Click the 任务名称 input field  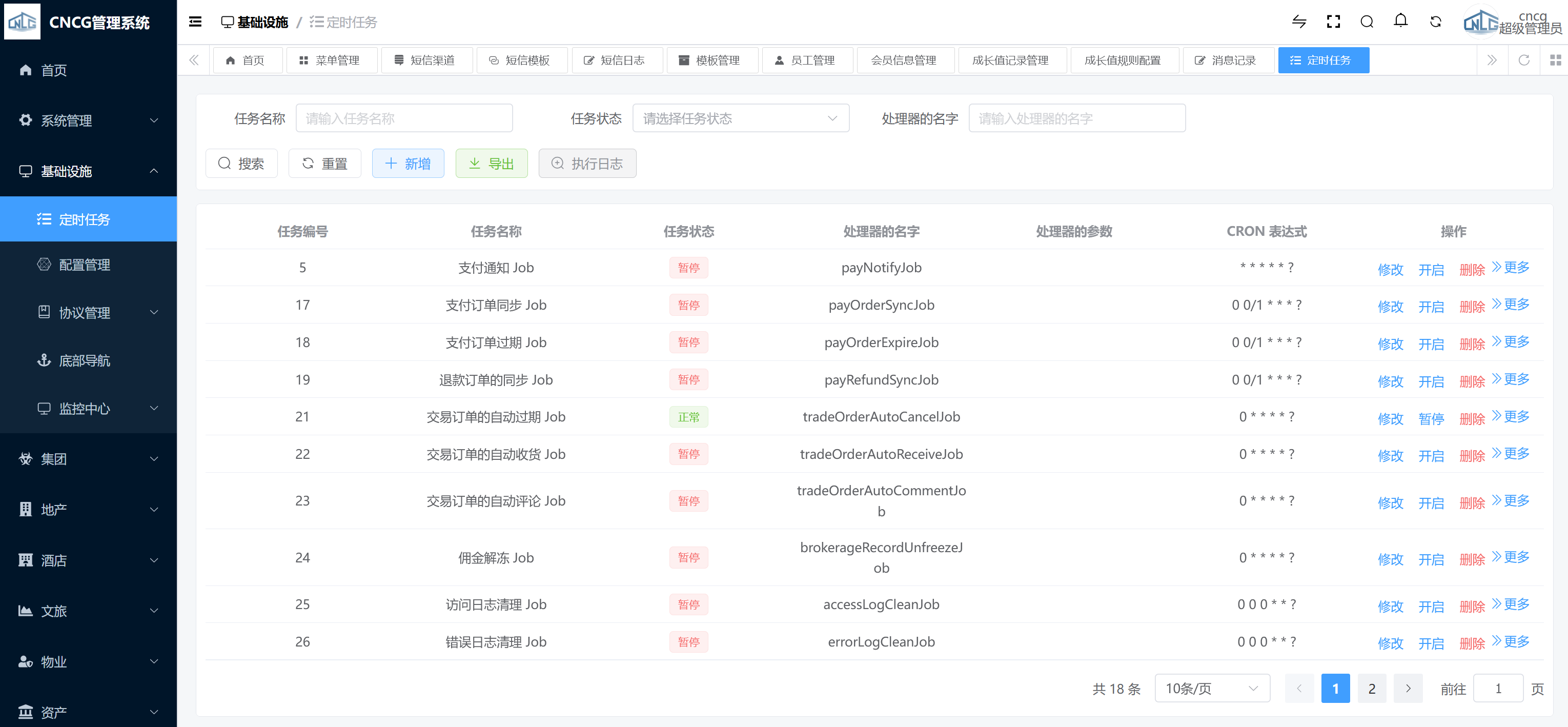403,118
